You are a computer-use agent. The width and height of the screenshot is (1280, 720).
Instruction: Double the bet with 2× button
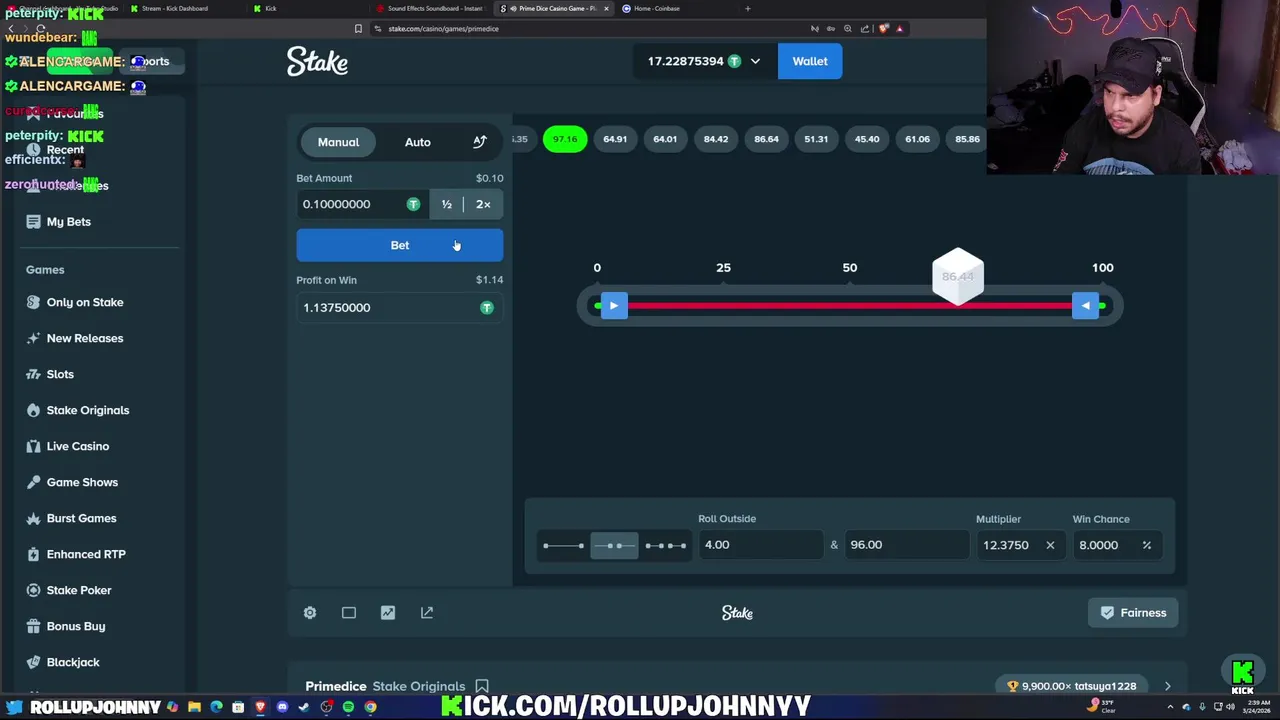[483, 204]
